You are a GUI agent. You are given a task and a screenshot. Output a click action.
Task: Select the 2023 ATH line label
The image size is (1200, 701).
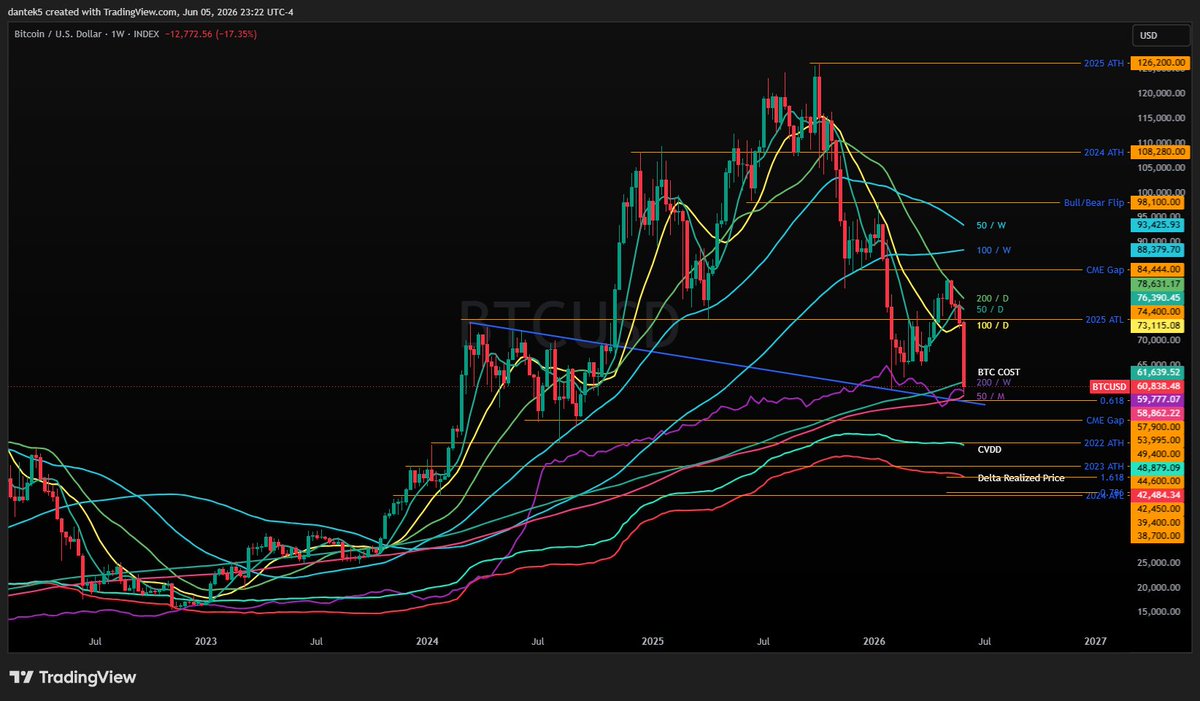point(1105,467)
